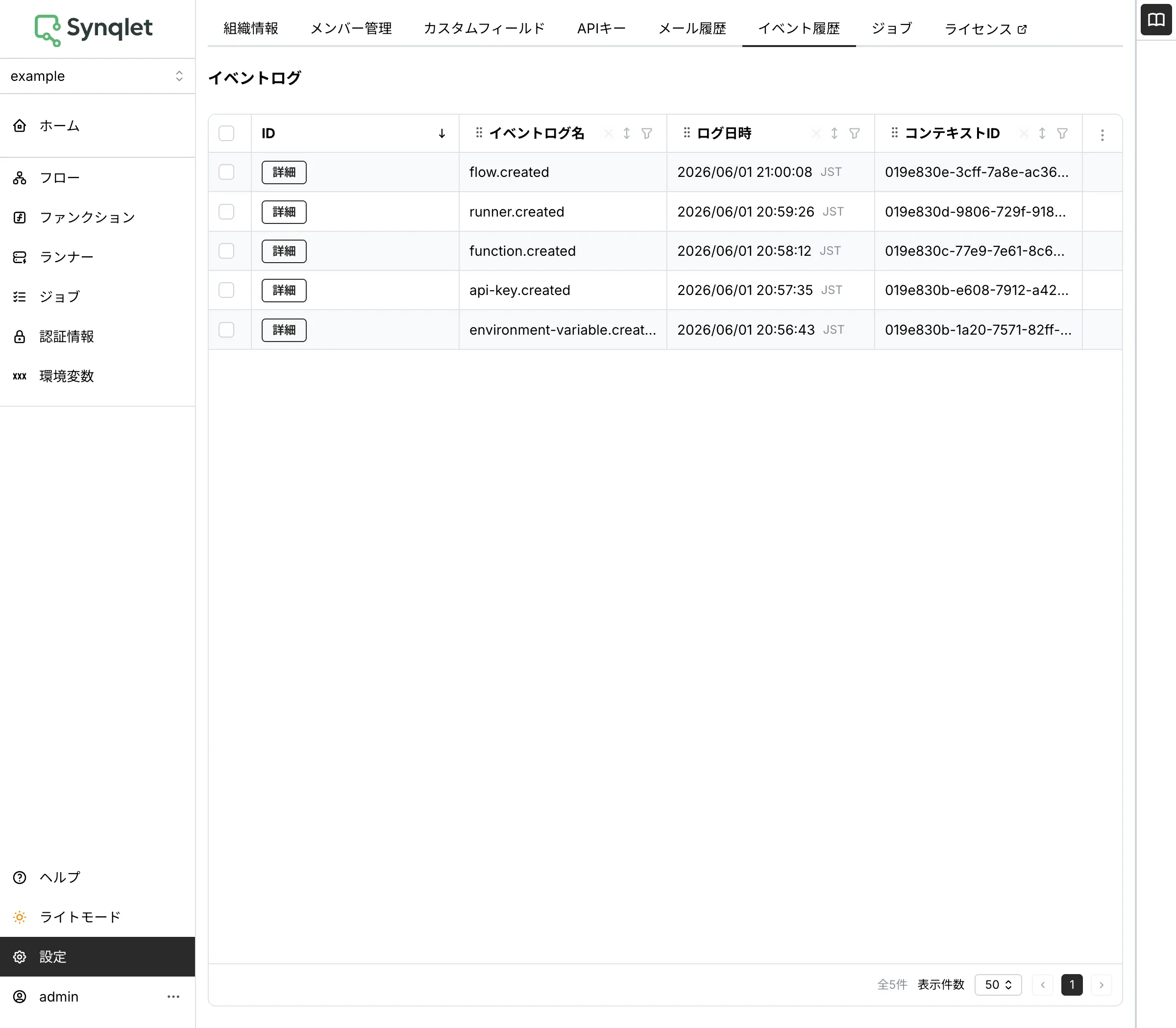
Task: Select page 1 in pagination
Action: pos(1072,984)
